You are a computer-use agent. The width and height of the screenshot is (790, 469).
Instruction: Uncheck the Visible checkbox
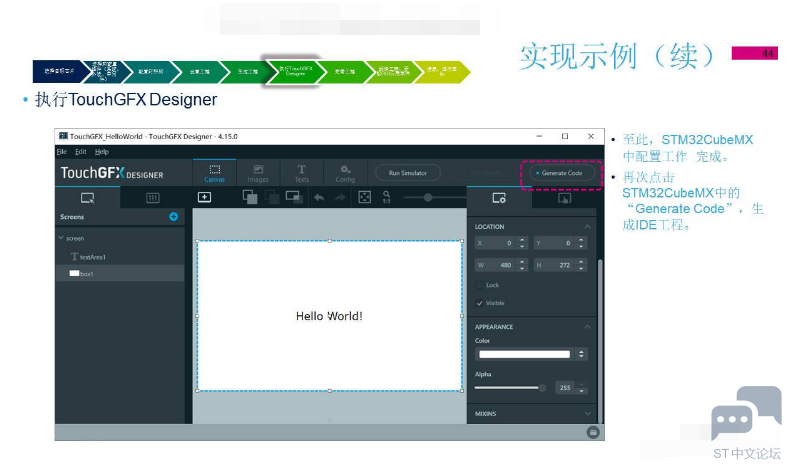(479, 303)
